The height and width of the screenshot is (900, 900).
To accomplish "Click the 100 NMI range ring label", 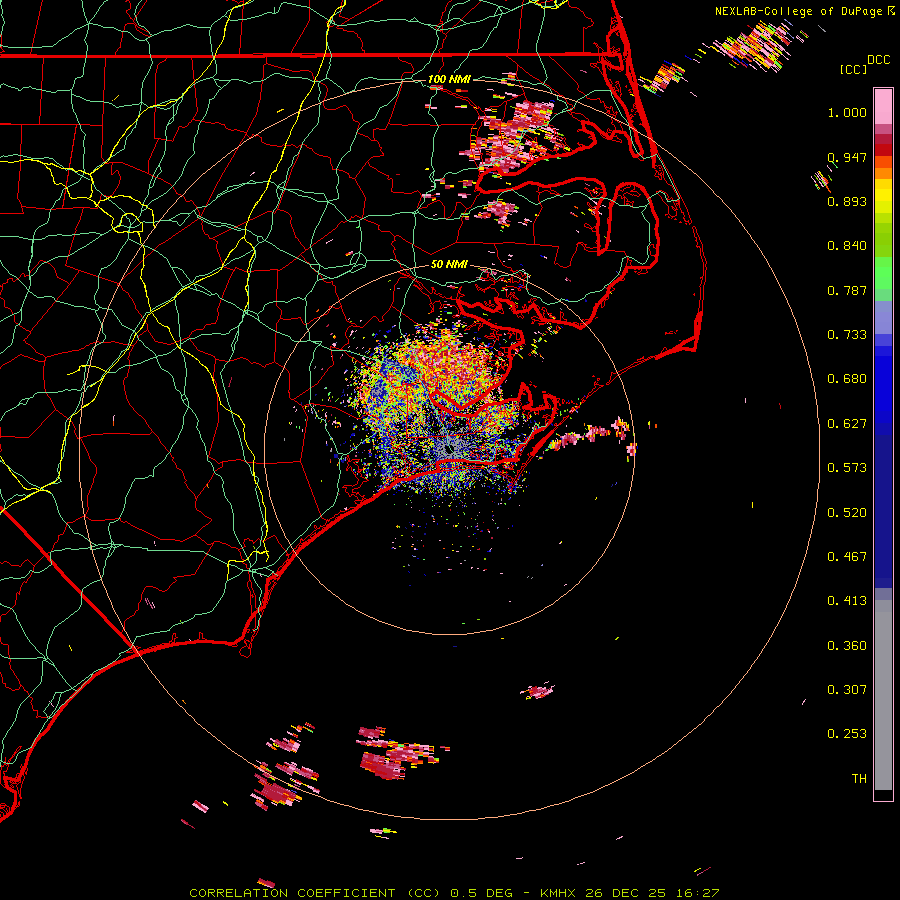I will 449,79.
